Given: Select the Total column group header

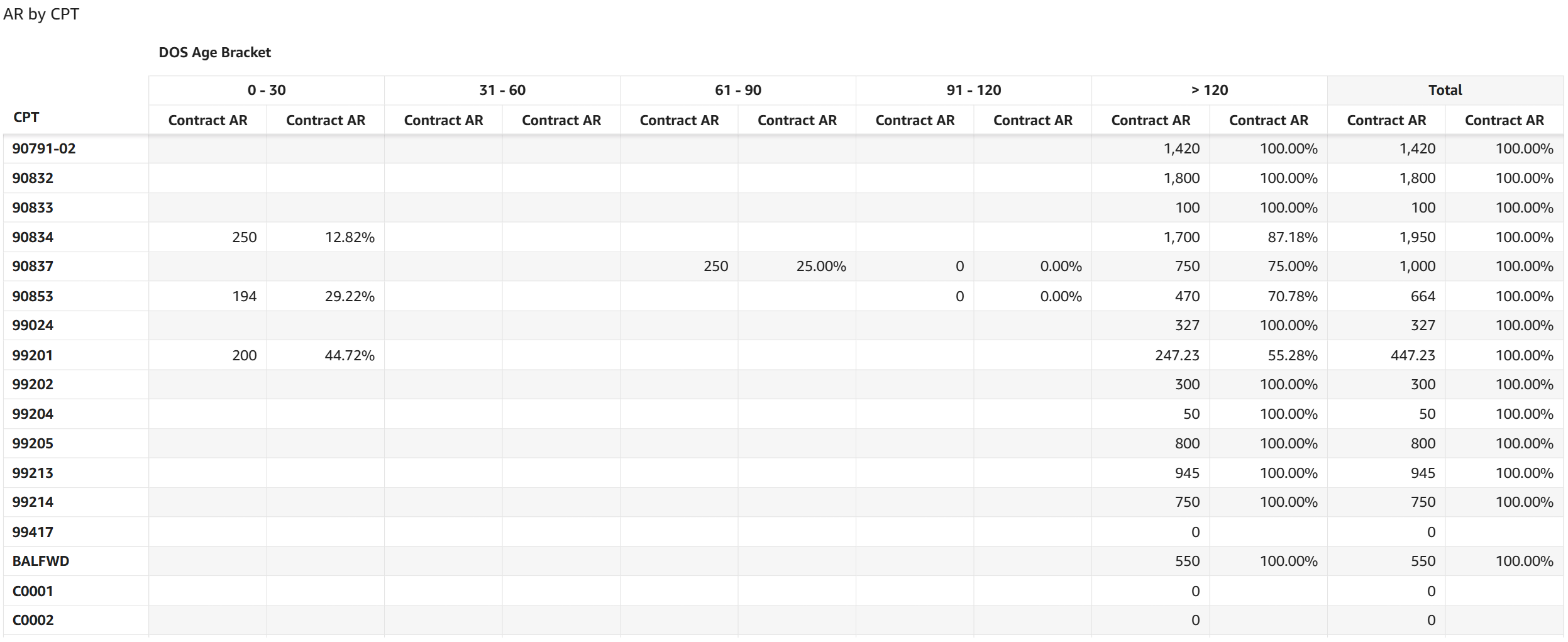Looking at the screenshot, I should 1445,90.
